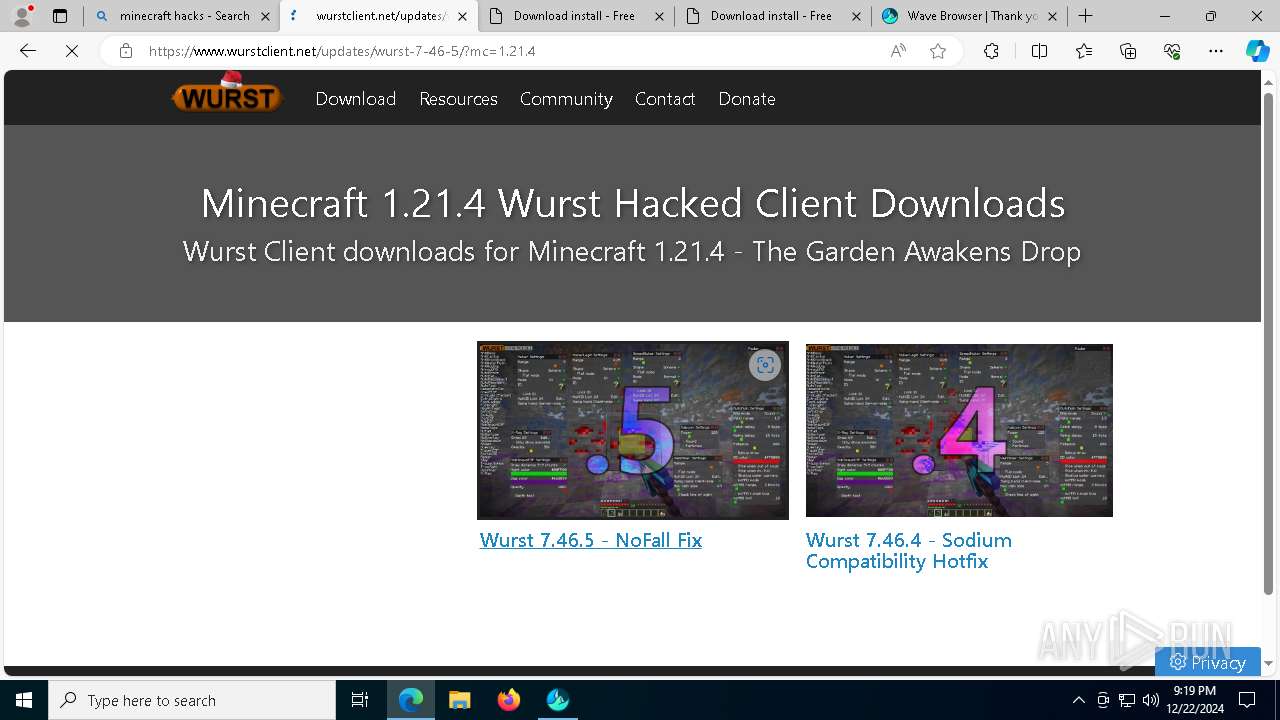Image resolution: width=1280 pixels, height=720 pixels.
Task: Open Donate menu item
Action: pos(747,99)
